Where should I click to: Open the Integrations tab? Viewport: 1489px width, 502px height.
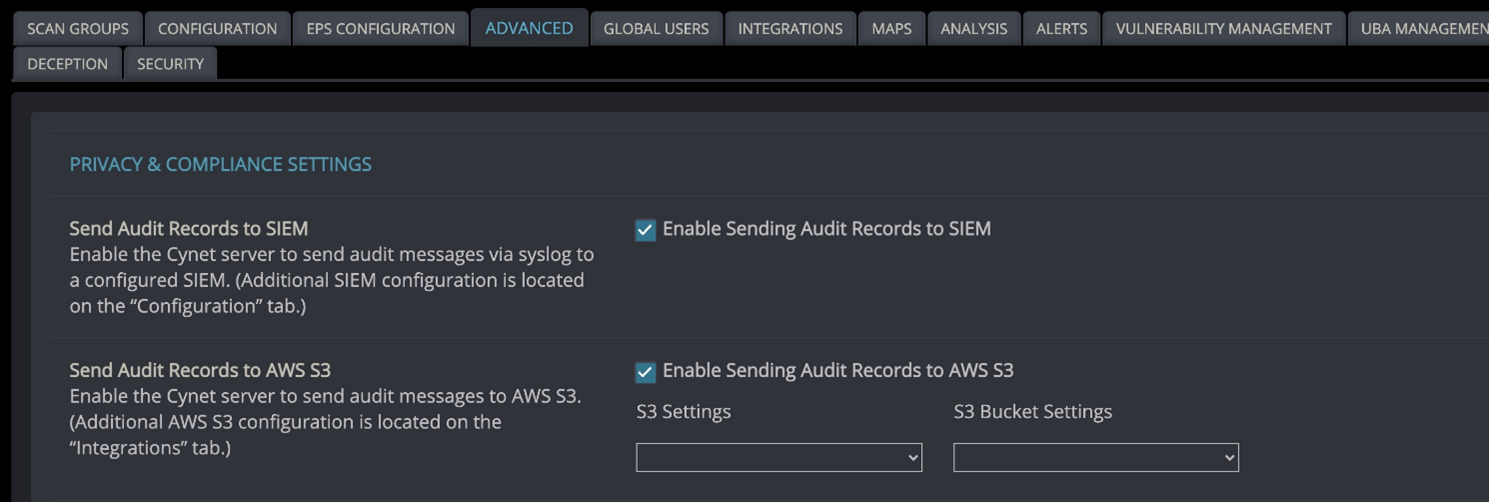tap(790, 28)
